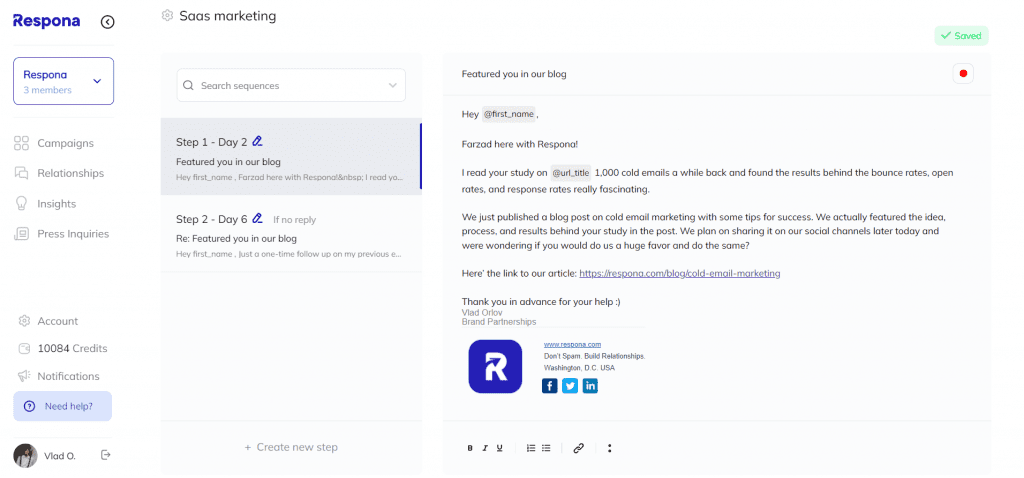Viewport: 1024px width, 478px height.
Task: Select Step 1 - Day 2 sequence
Action: tap(291, 157)
